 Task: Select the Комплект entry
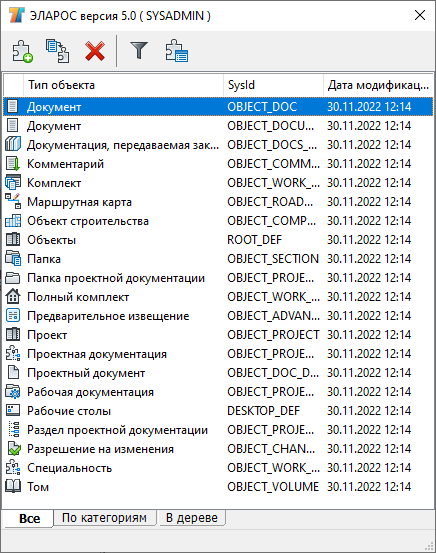point(218,183)
